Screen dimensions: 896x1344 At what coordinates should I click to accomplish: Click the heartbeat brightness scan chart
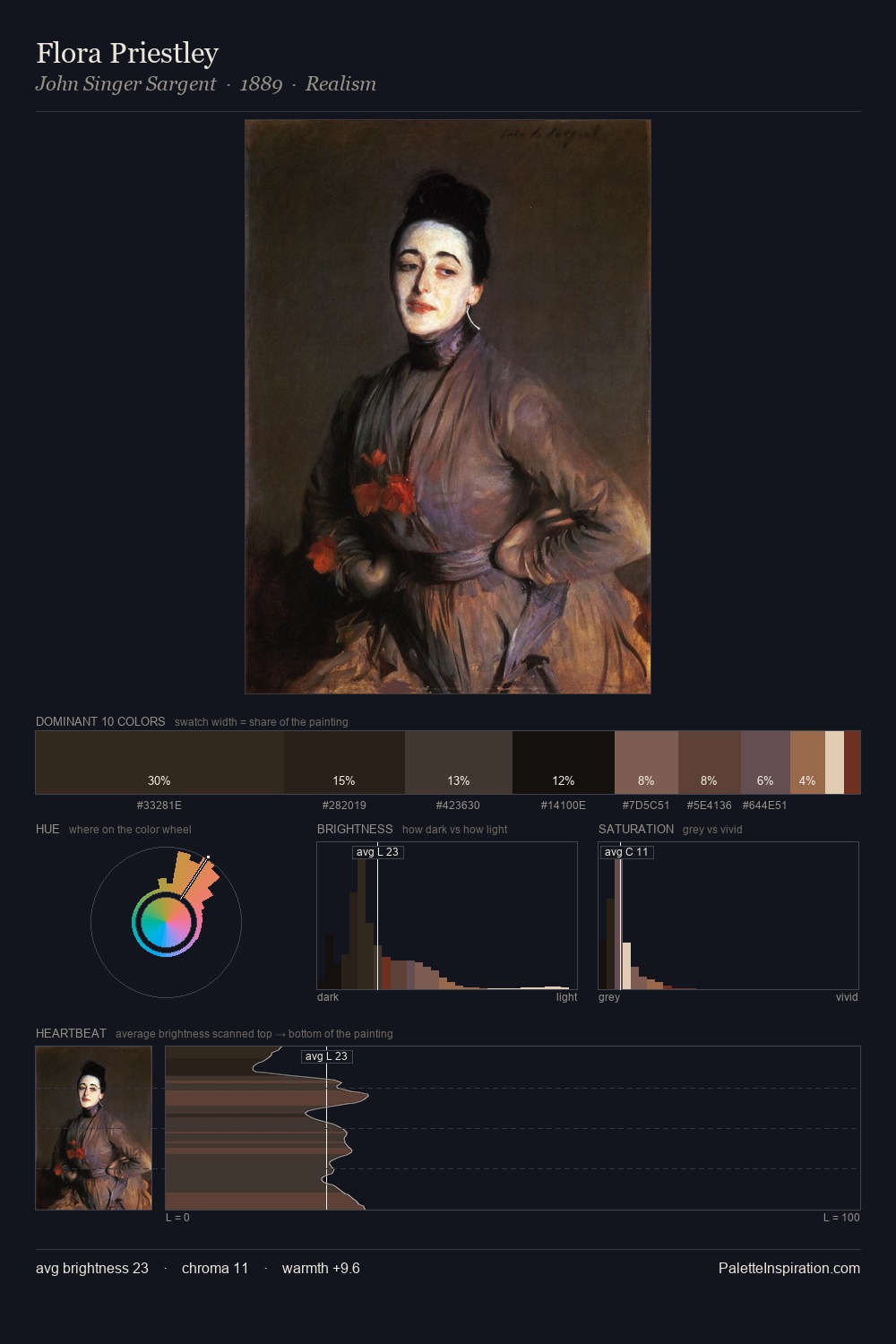(513, 1128)
